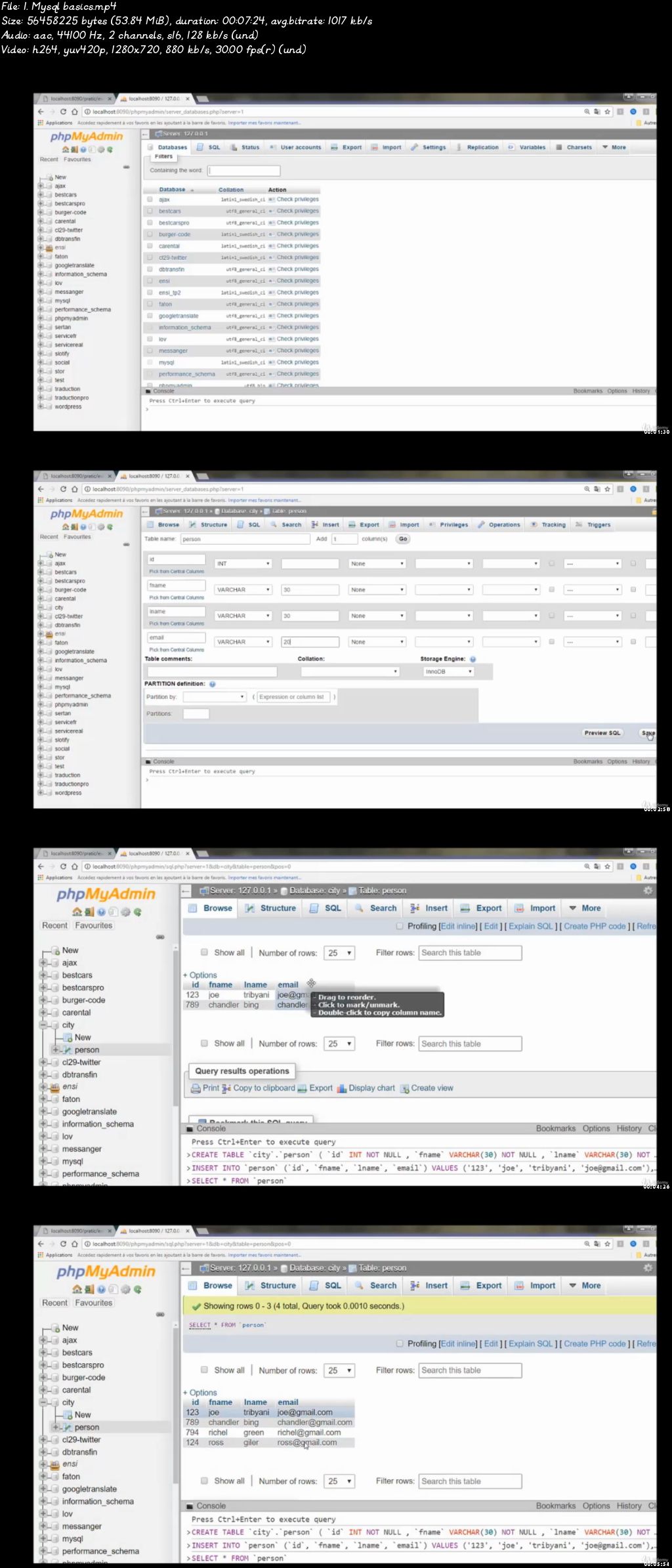
Task: Open the SQL tab in four-row results view
Action: click(x=325, y=1286)
